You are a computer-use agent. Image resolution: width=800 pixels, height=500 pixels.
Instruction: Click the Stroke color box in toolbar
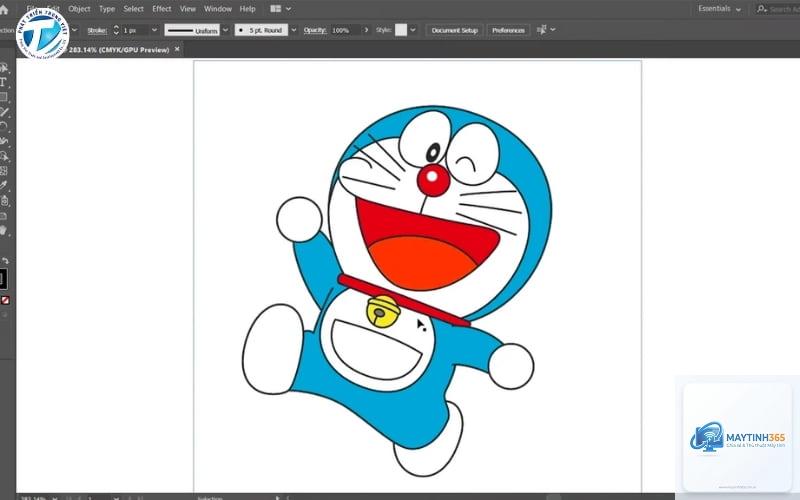click(x=3, y=279)
